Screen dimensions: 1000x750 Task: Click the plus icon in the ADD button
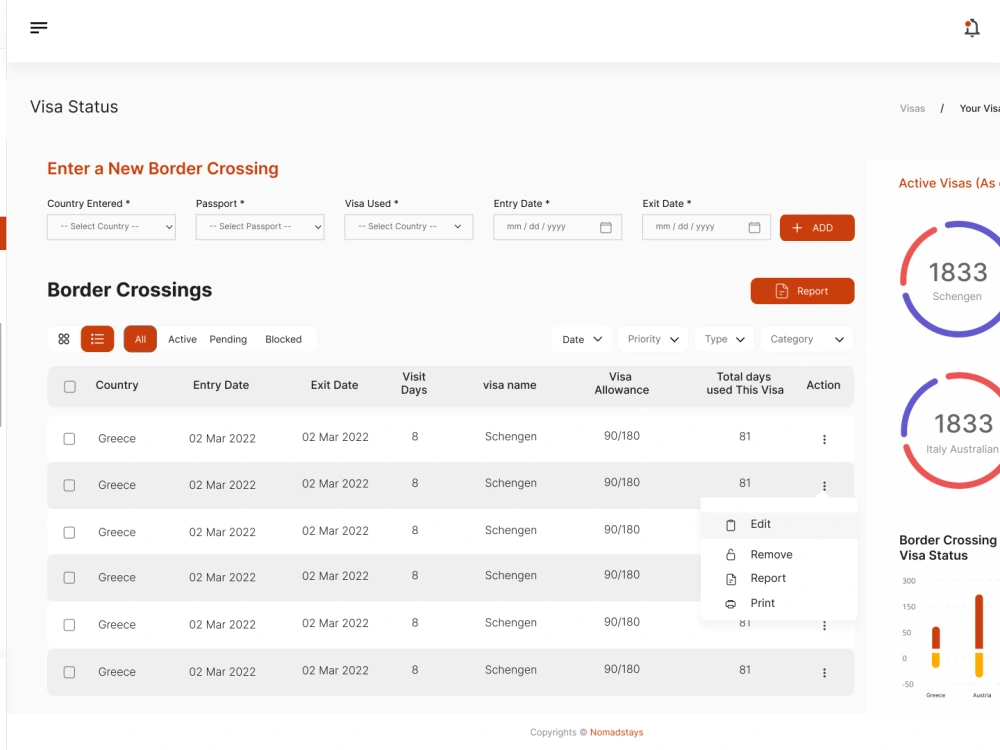[797, 228]
